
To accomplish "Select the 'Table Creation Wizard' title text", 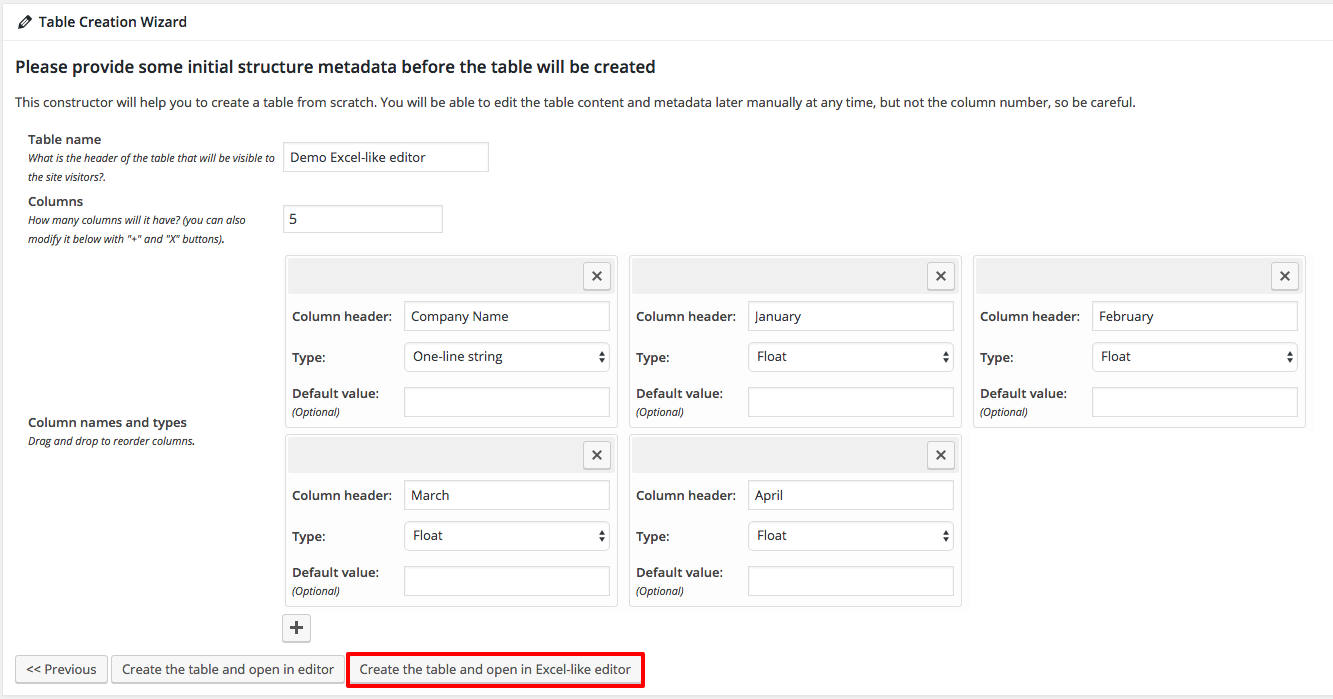I will (113, 22).
